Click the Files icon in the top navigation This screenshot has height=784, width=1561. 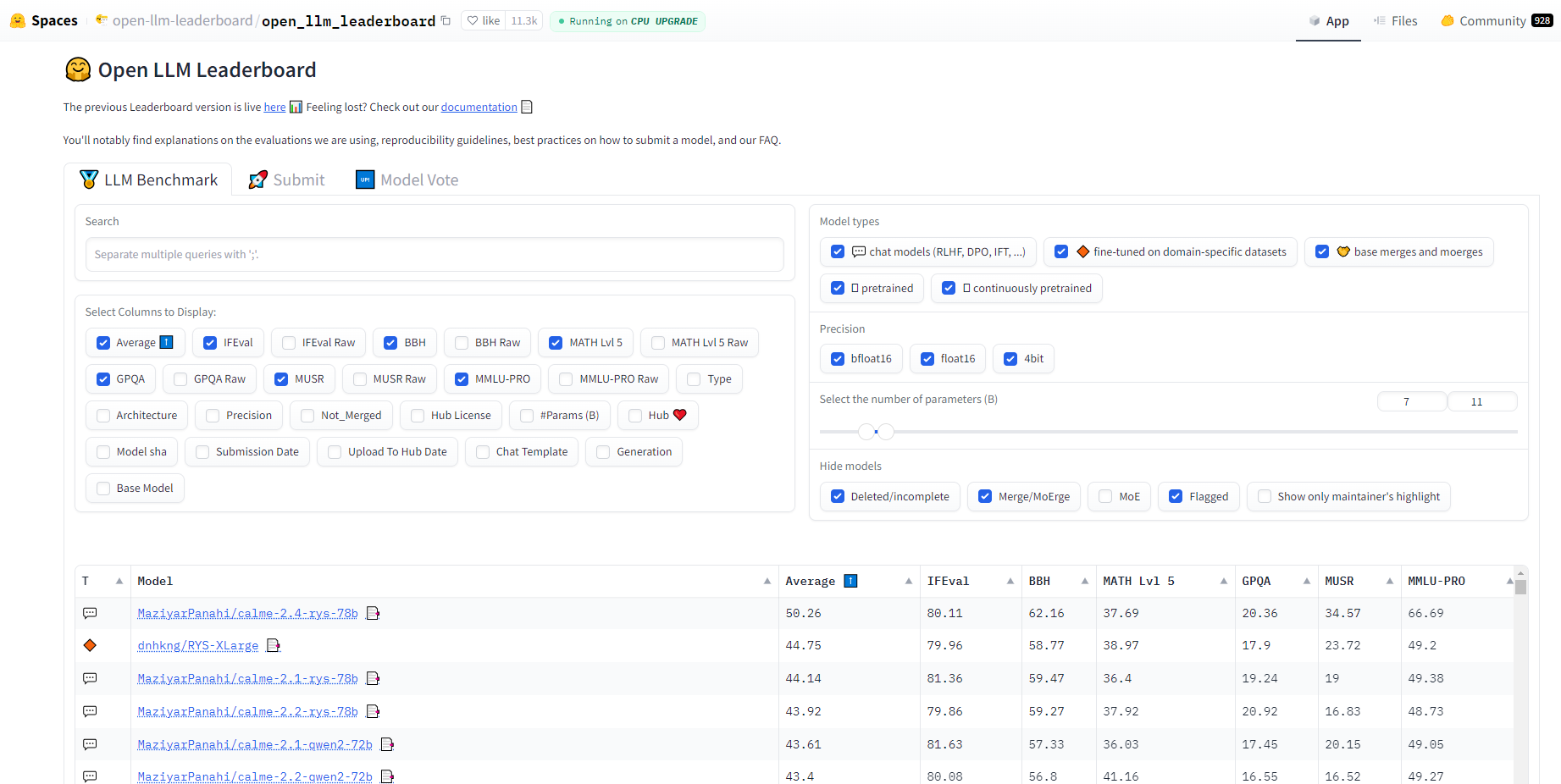pyautogui.click(x=1380, y=20)
